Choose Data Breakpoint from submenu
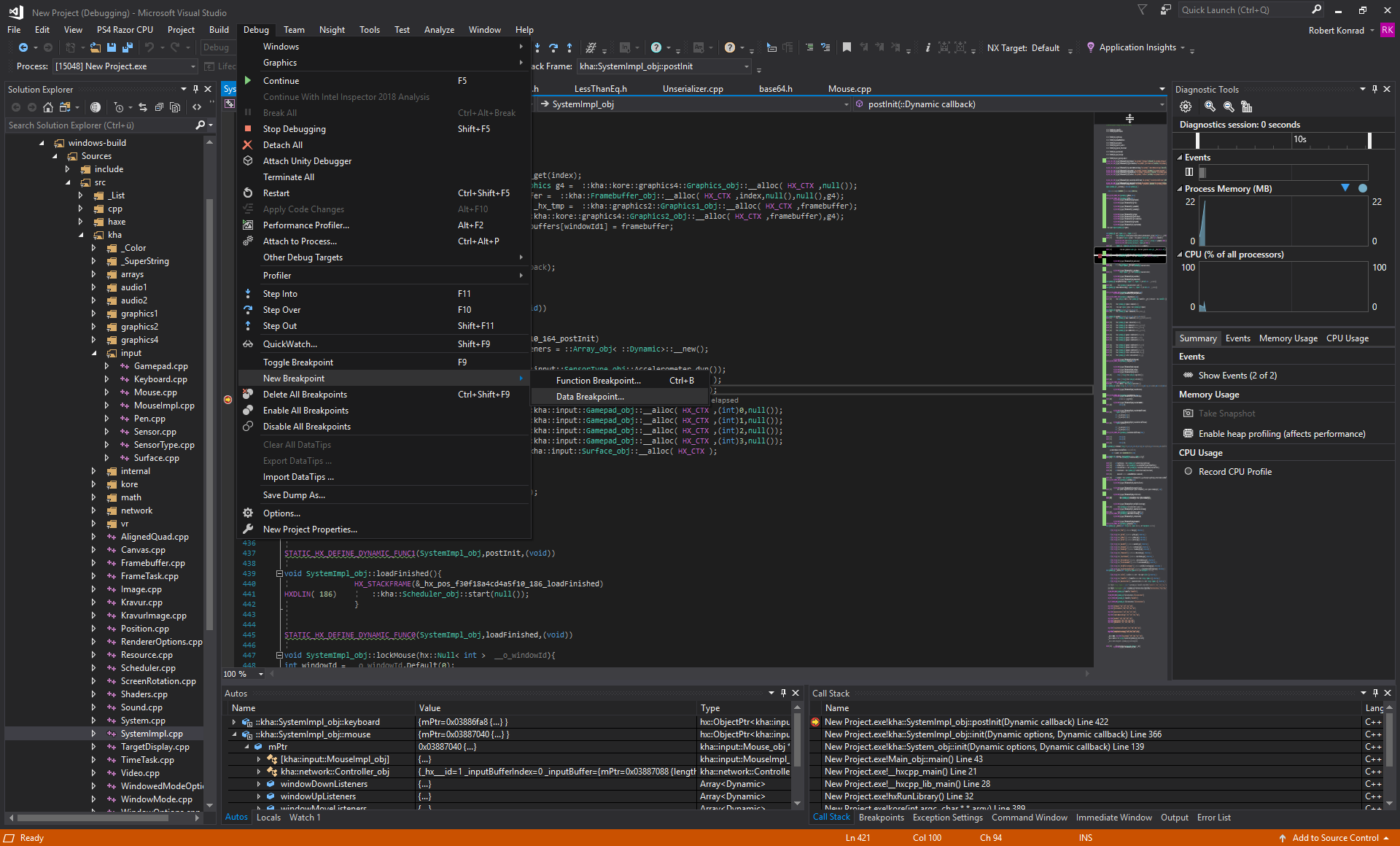Image resolution: width=1400 pixels, height=846 pixels. point(620,397)
